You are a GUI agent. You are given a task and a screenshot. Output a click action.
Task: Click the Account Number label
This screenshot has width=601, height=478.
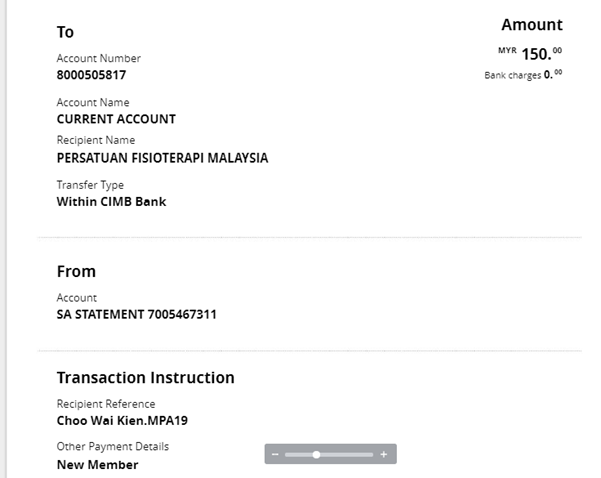tap(98, 59)
